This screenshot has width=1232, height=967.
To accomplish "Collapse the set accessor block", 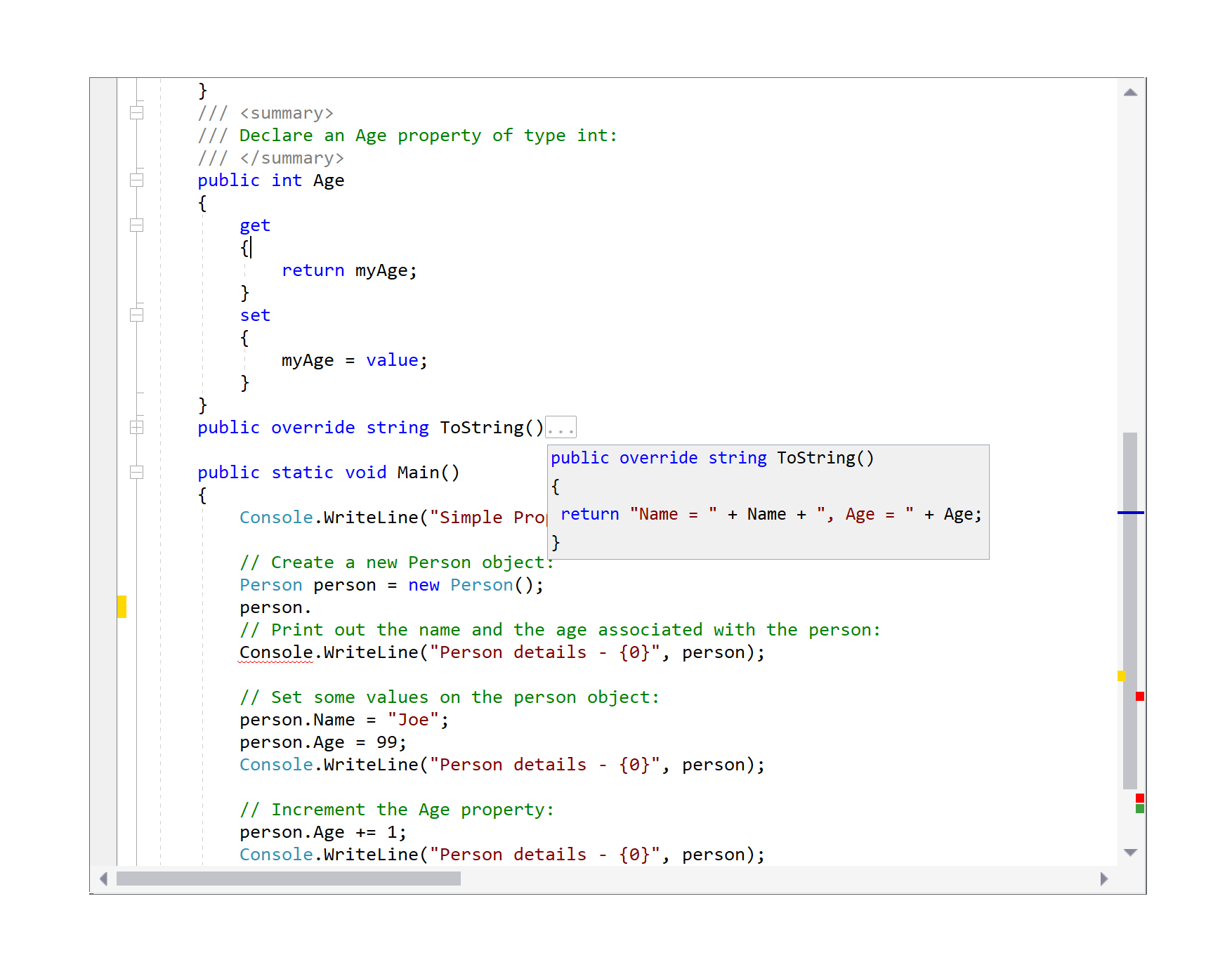I will (137, 315).
